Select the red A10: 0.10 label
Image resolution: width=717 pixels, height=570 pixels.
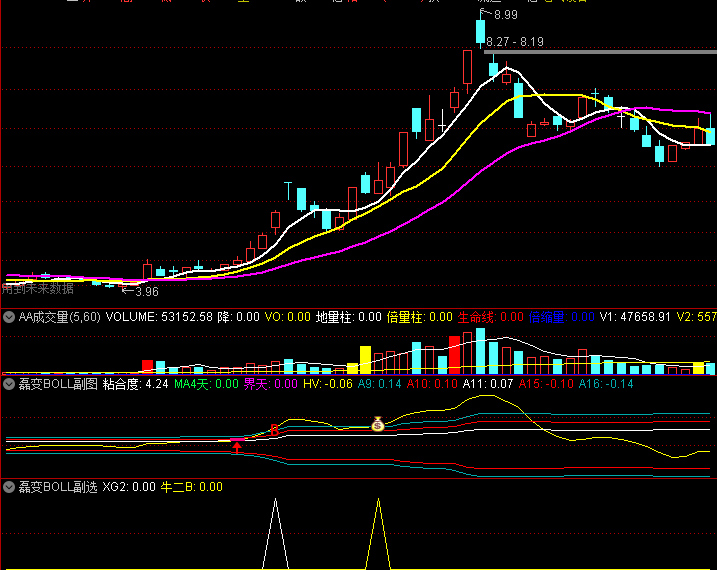pyautogui.click(x=432, y=384)
